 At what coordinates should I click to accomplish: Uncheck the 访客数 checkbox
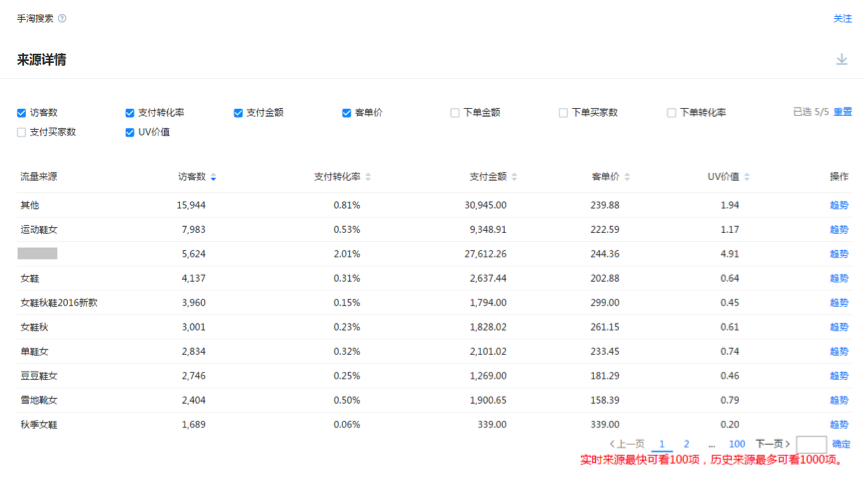point(22,113)
